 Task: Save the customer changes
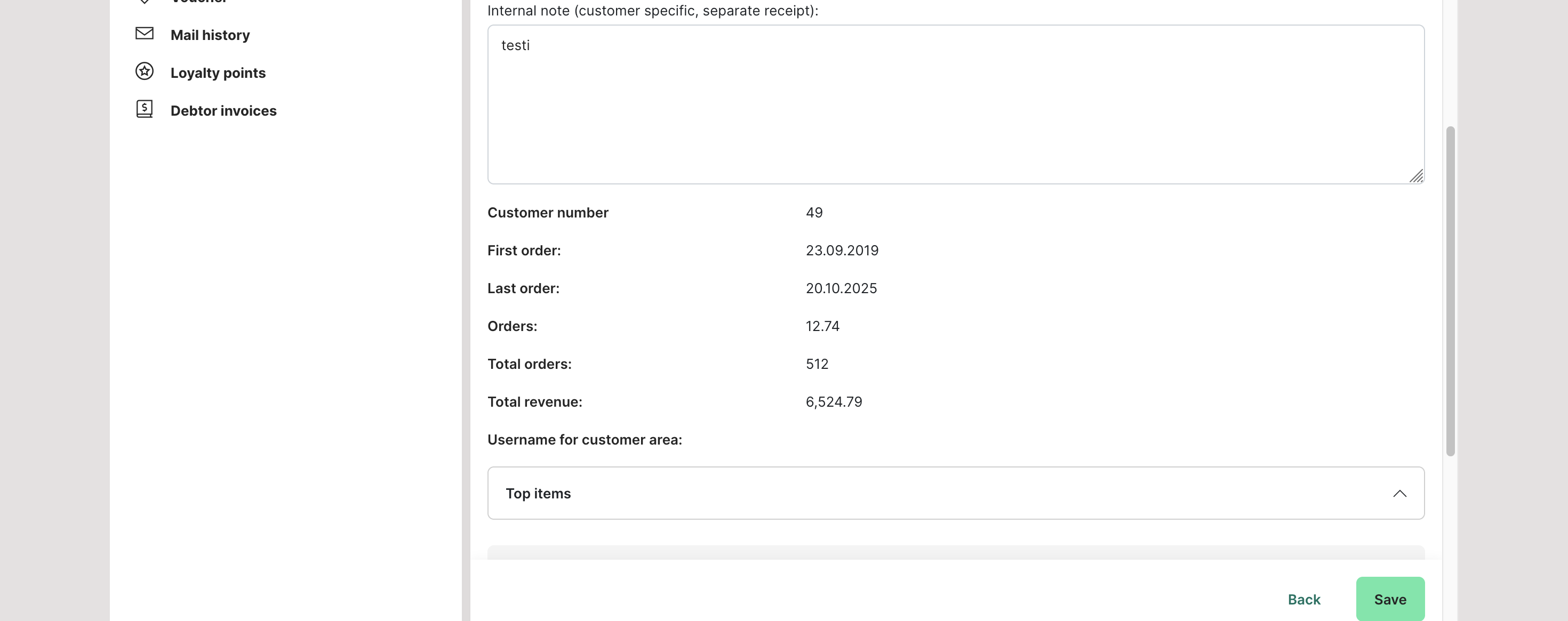(x=1390, y=599)
